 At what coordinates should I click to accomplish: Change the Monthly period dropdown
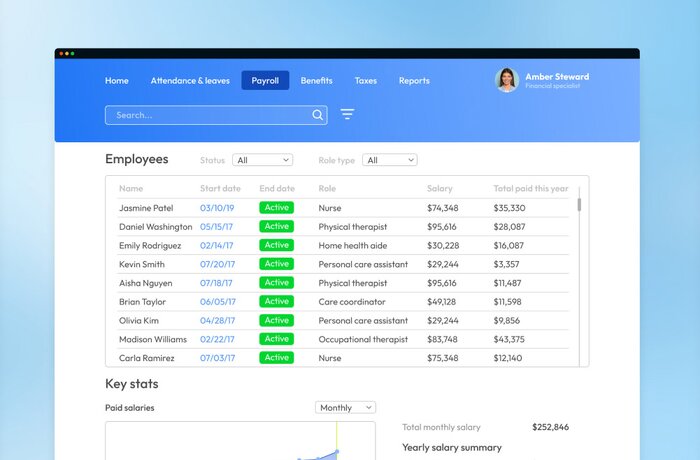[x=345, y=408]
